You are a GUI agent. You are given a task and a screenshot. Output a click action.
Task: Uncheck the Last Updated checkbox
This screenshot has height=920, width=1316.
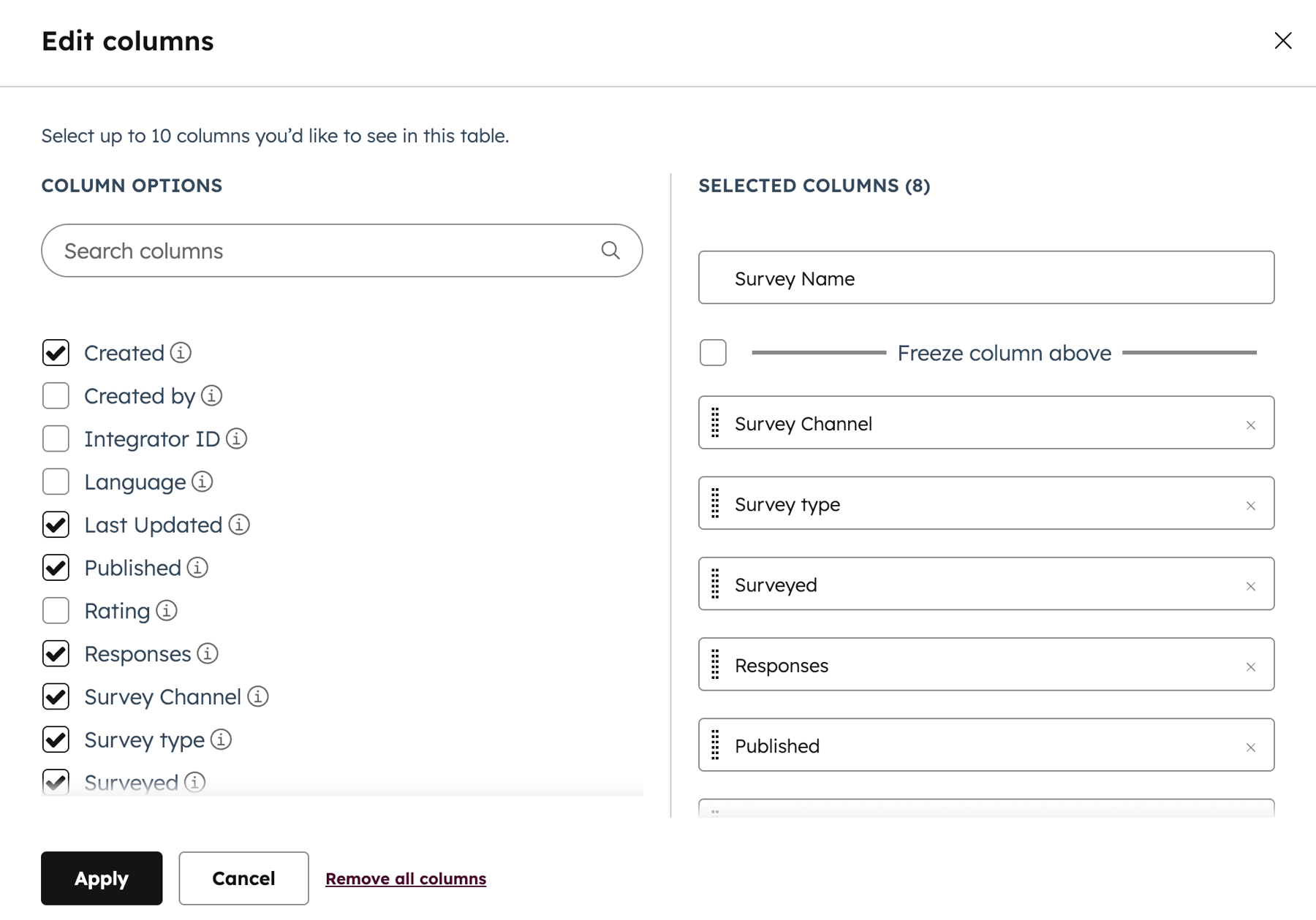(56, 525)
